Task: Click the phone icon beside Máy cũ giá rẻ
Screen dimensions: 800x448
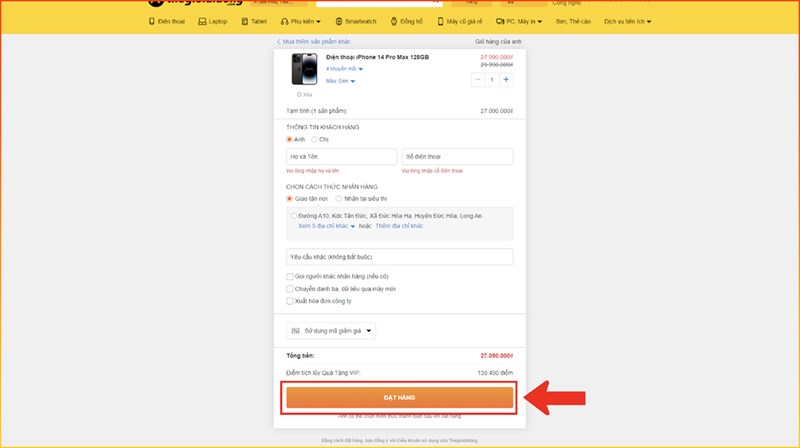Action: [440, 21]
